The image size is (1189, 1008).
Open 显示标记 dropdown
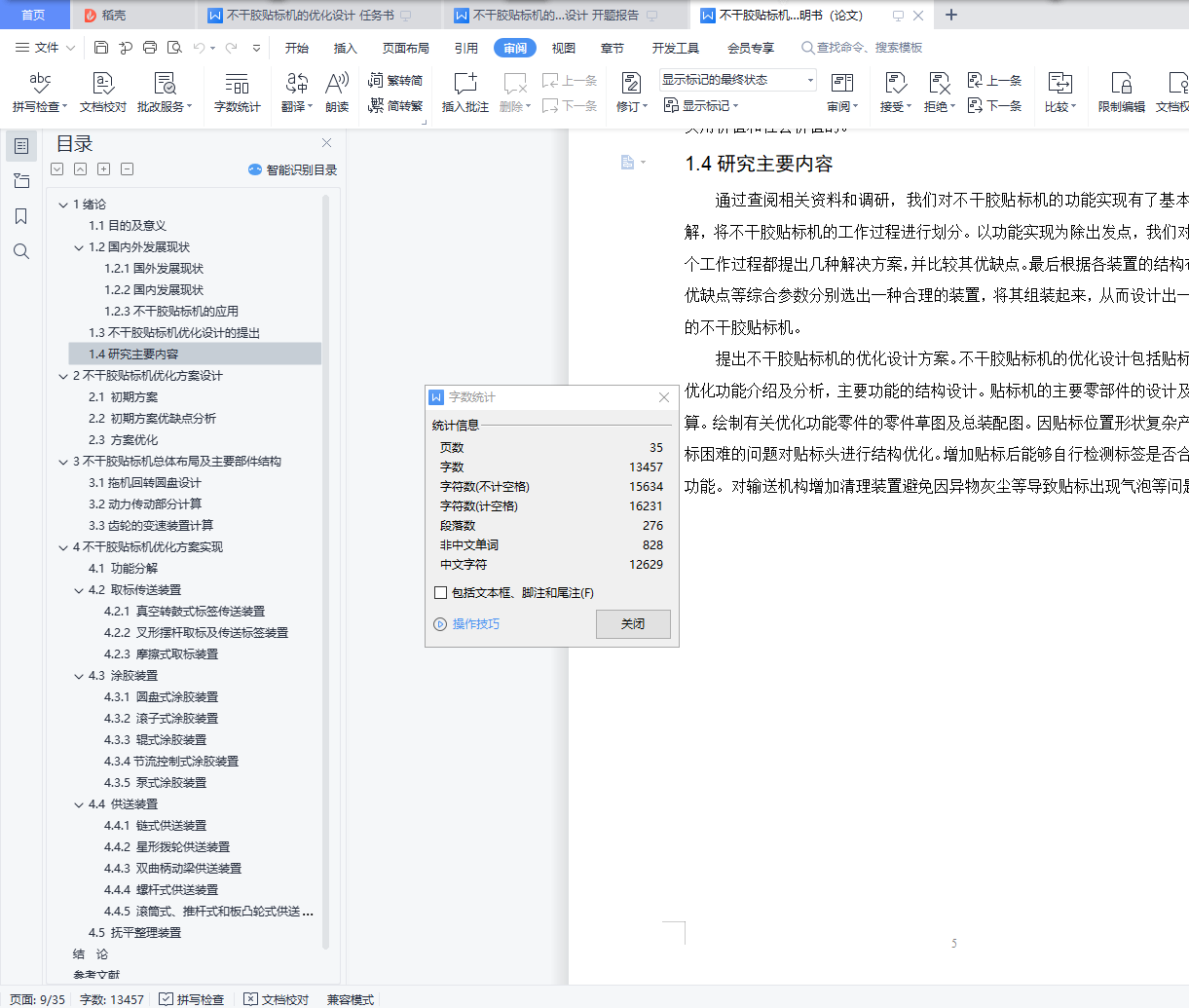[701, 105]
